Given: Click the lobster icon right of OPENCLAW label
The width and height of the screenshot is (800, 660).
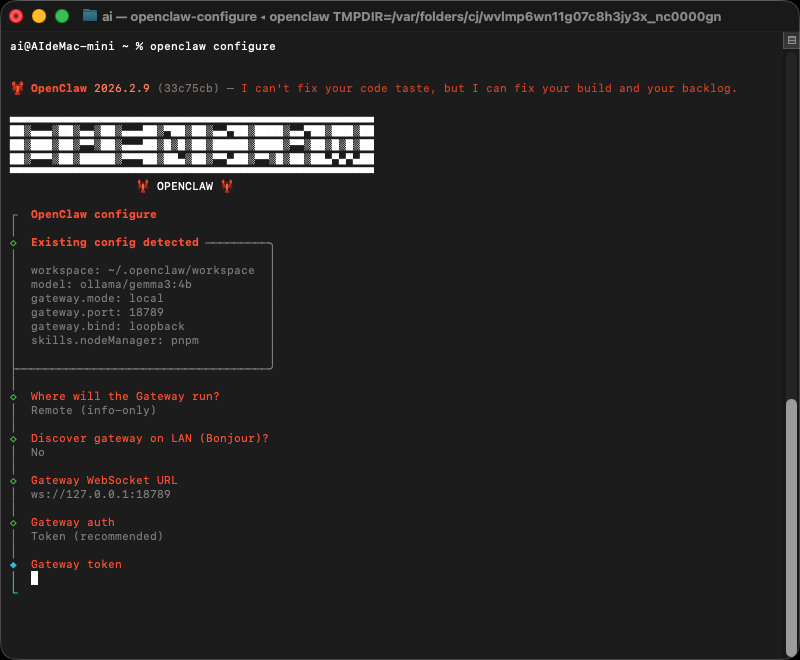Looking at the screenshot, I should [227, 186].
